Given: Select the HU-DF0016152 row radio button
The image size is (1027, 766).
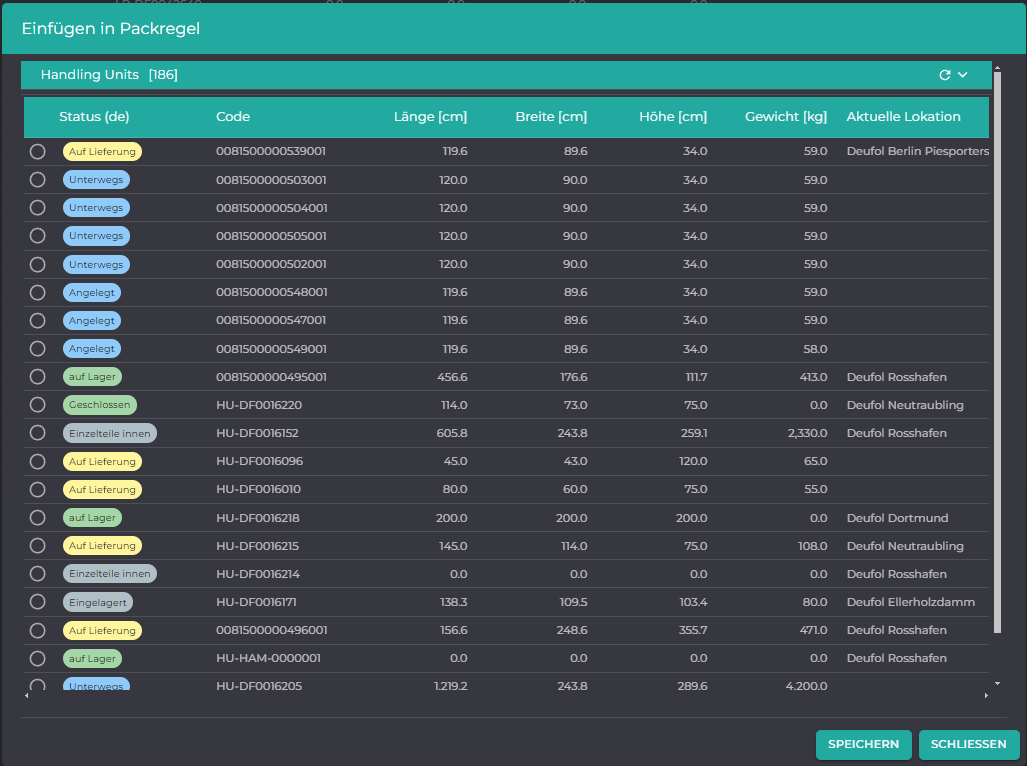Looking at the screenshot, I should 37,433.
